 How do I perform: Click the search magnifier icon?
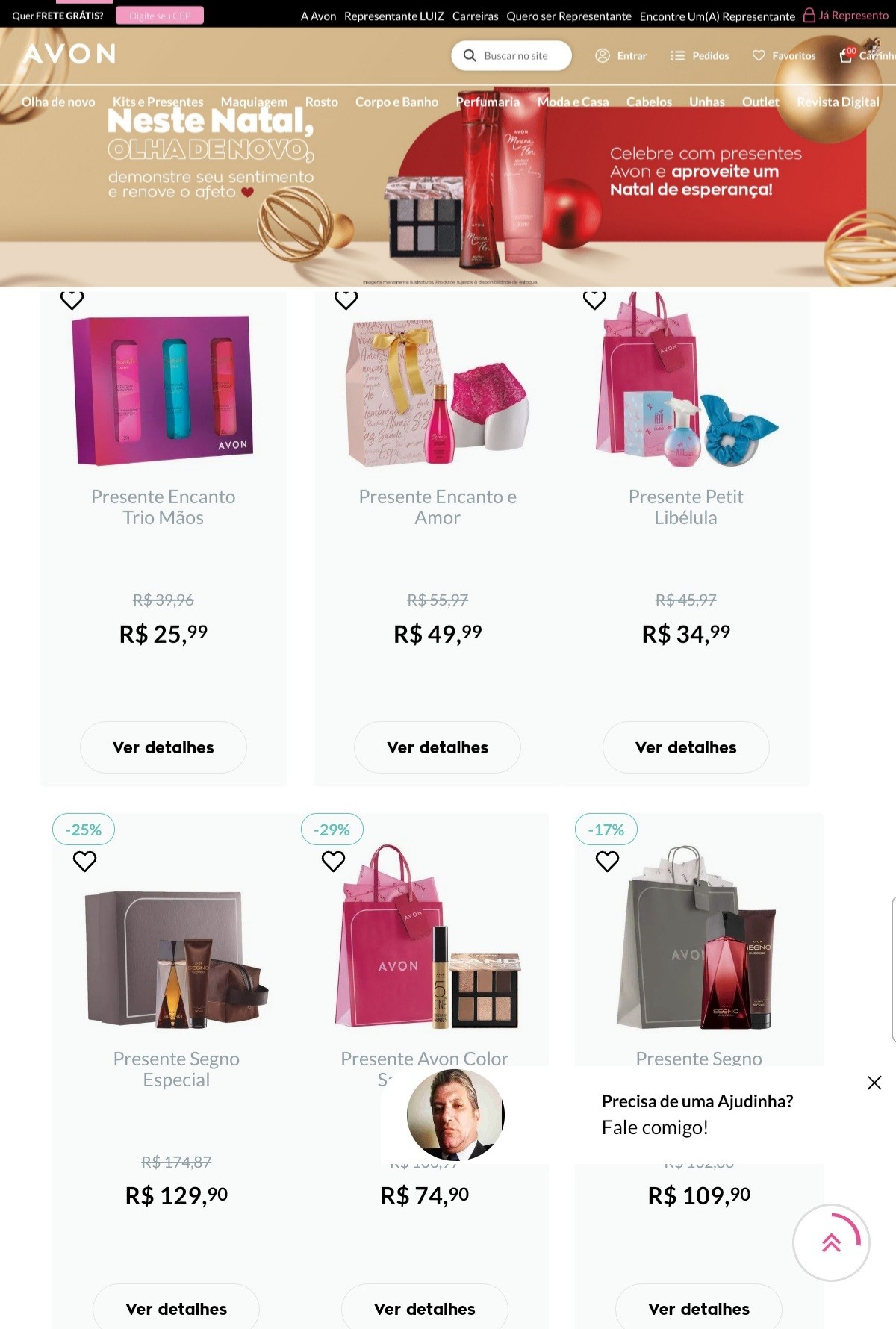tap(470, 55)
